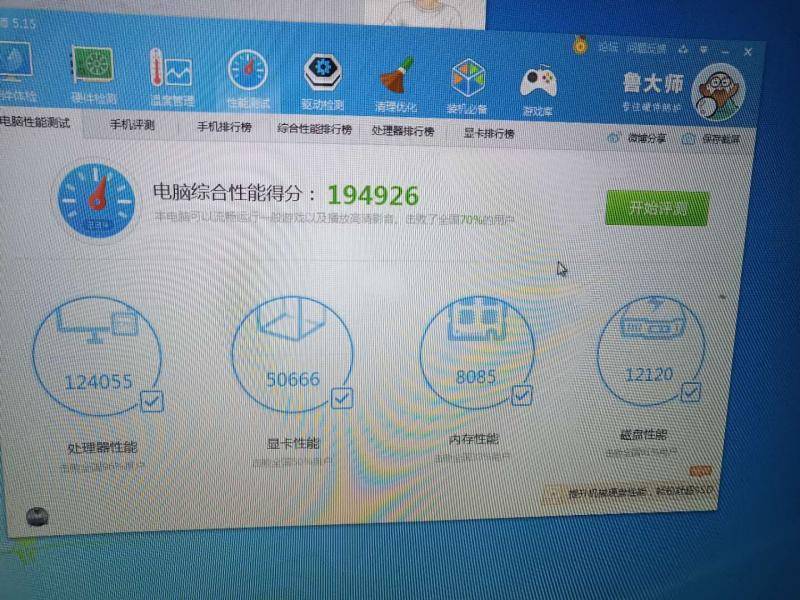Open 温度管理 thermometer icon
800x600 pixels.
(171, 68)
